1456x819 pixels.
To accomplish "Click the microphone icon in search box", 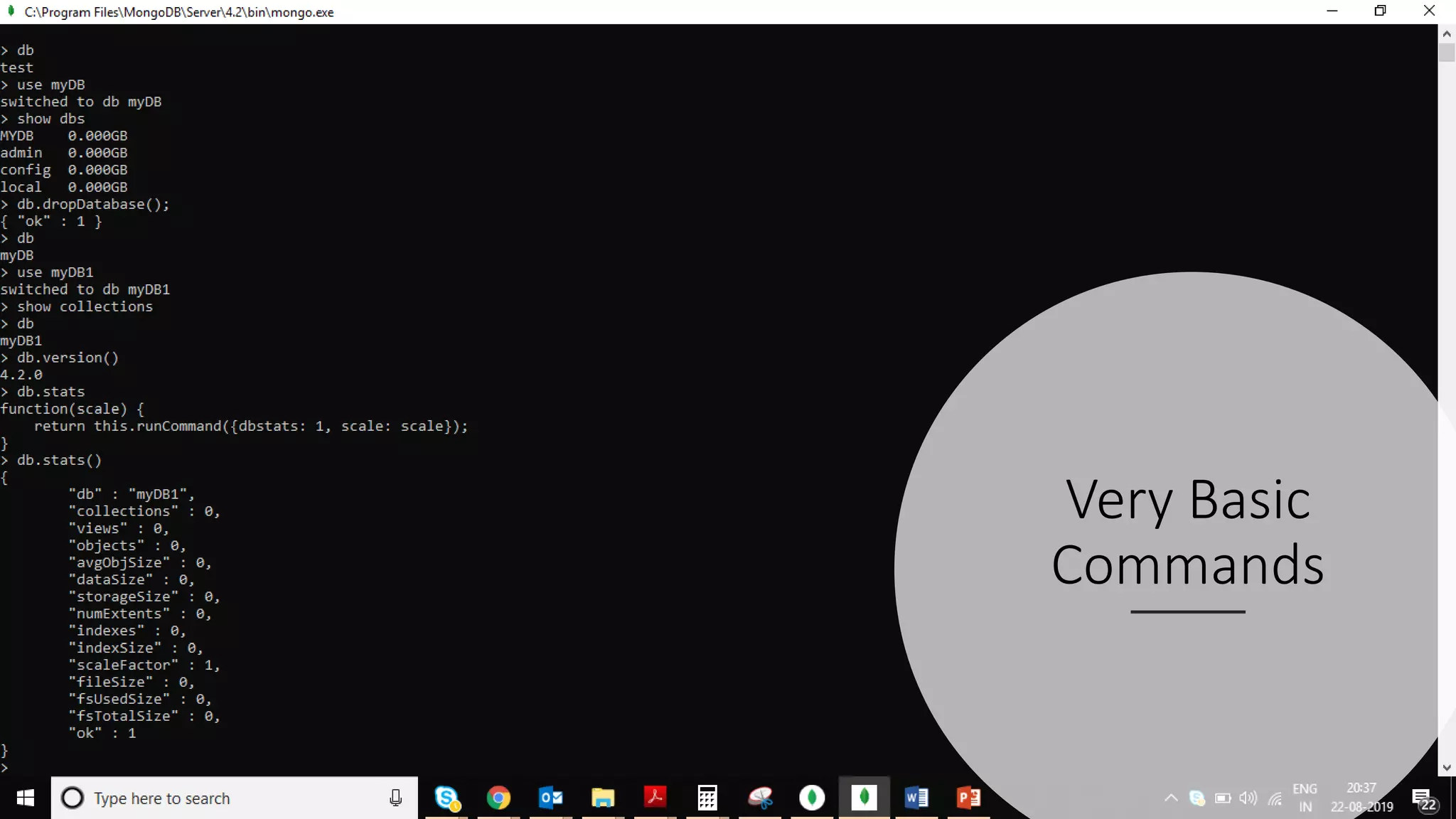I will 396,798.
